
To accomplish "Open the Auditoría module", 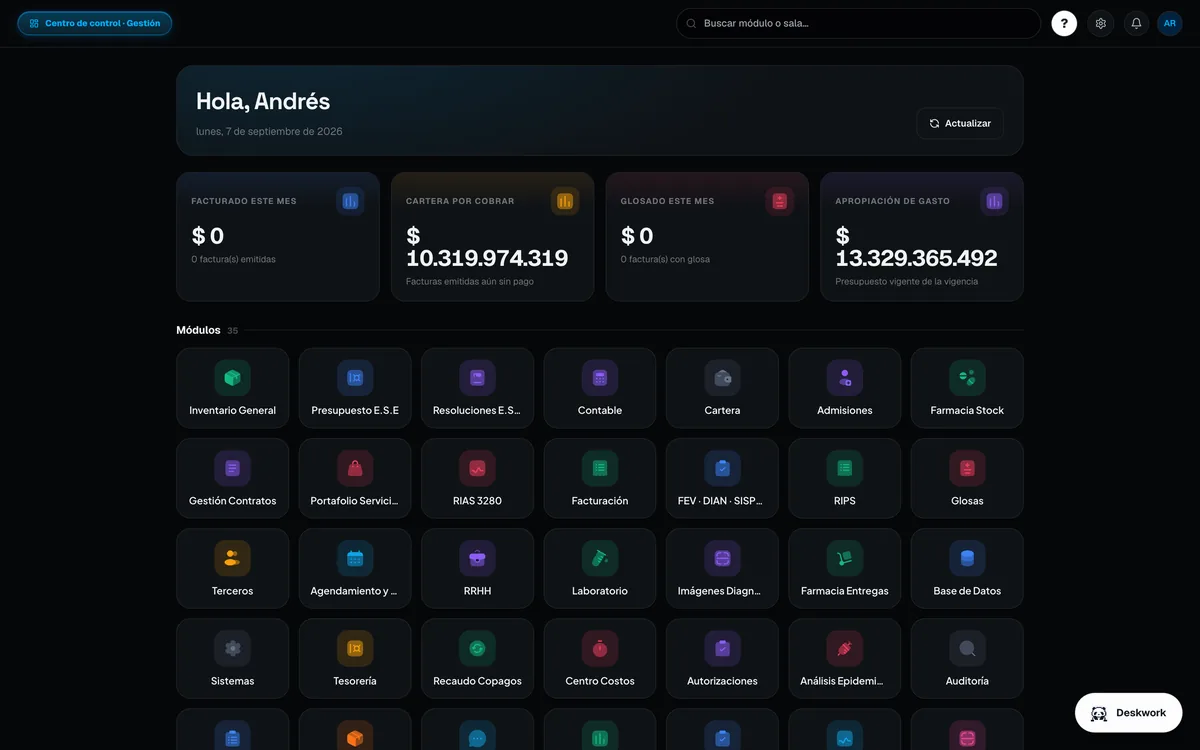I will (967, 658).
